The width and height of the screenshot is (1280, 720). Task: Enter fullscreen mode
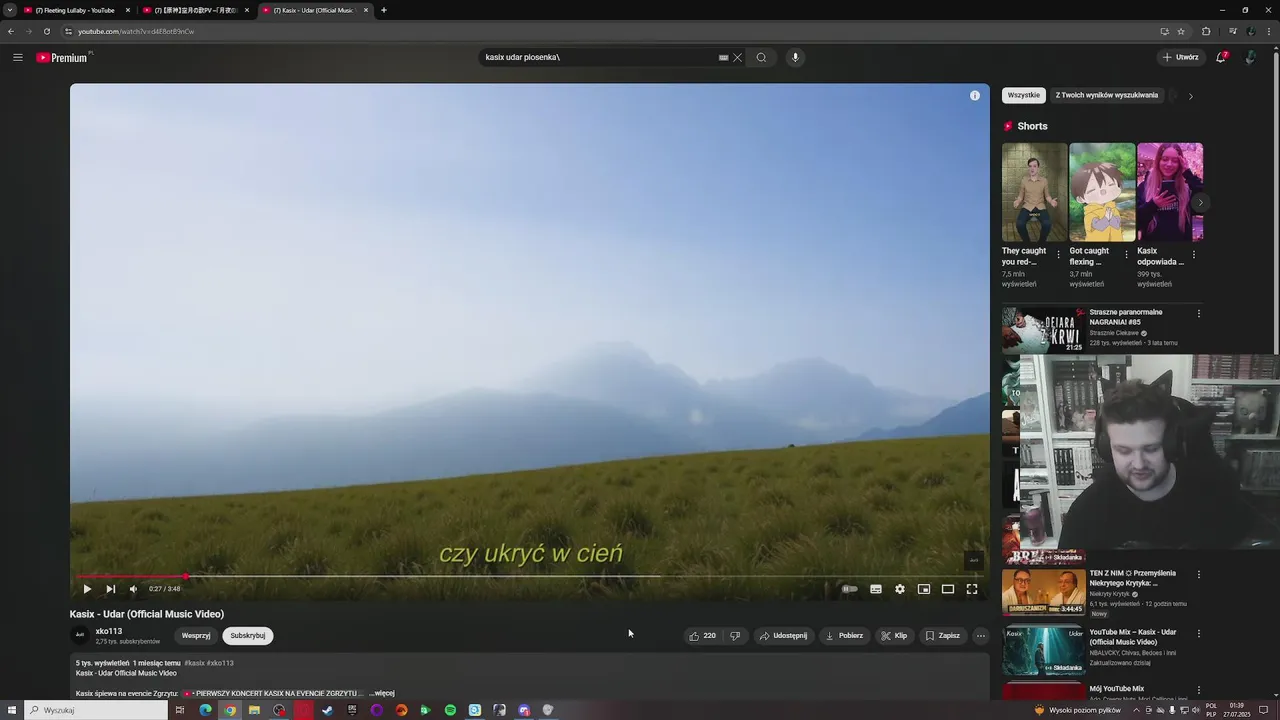click(x=972, y=589)
